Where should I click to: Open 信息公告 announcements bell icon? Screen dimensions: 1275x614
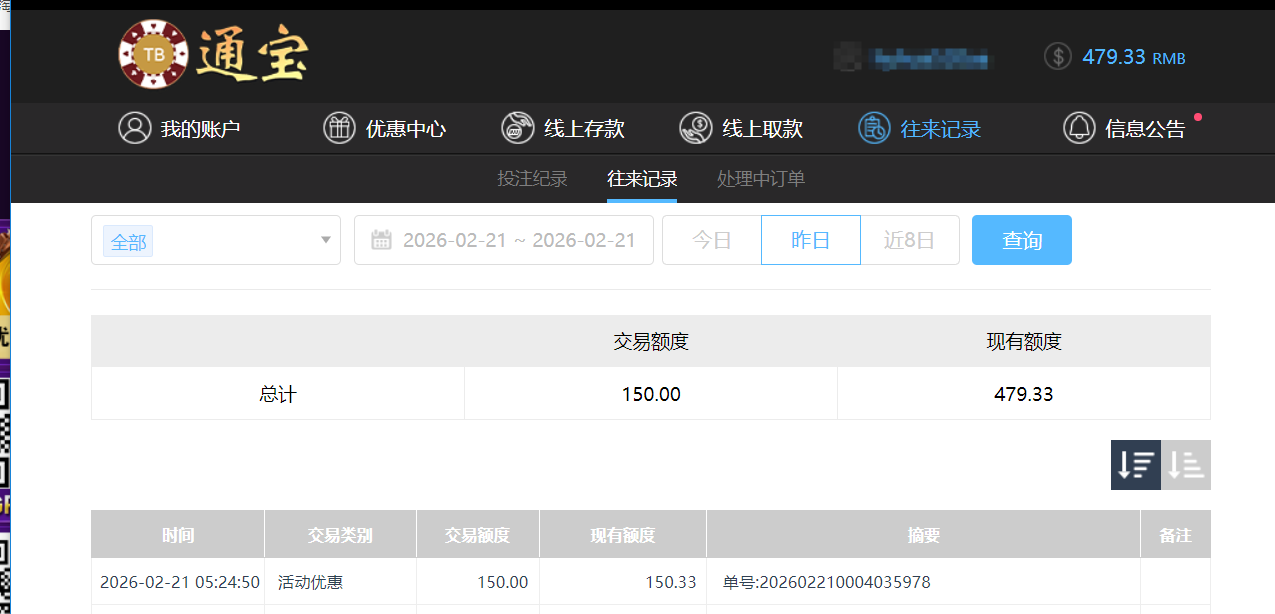(x=1079, y=128)
